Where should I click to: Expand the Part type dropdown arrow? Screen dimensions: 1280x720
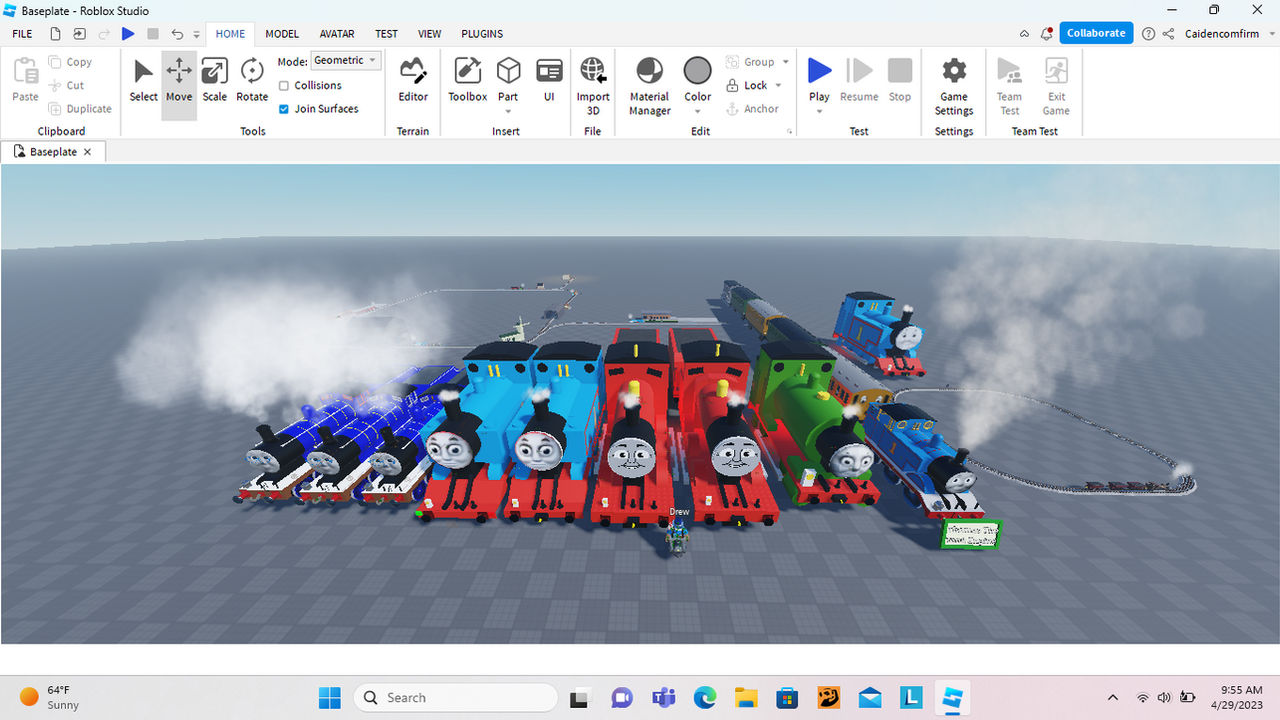508,111
